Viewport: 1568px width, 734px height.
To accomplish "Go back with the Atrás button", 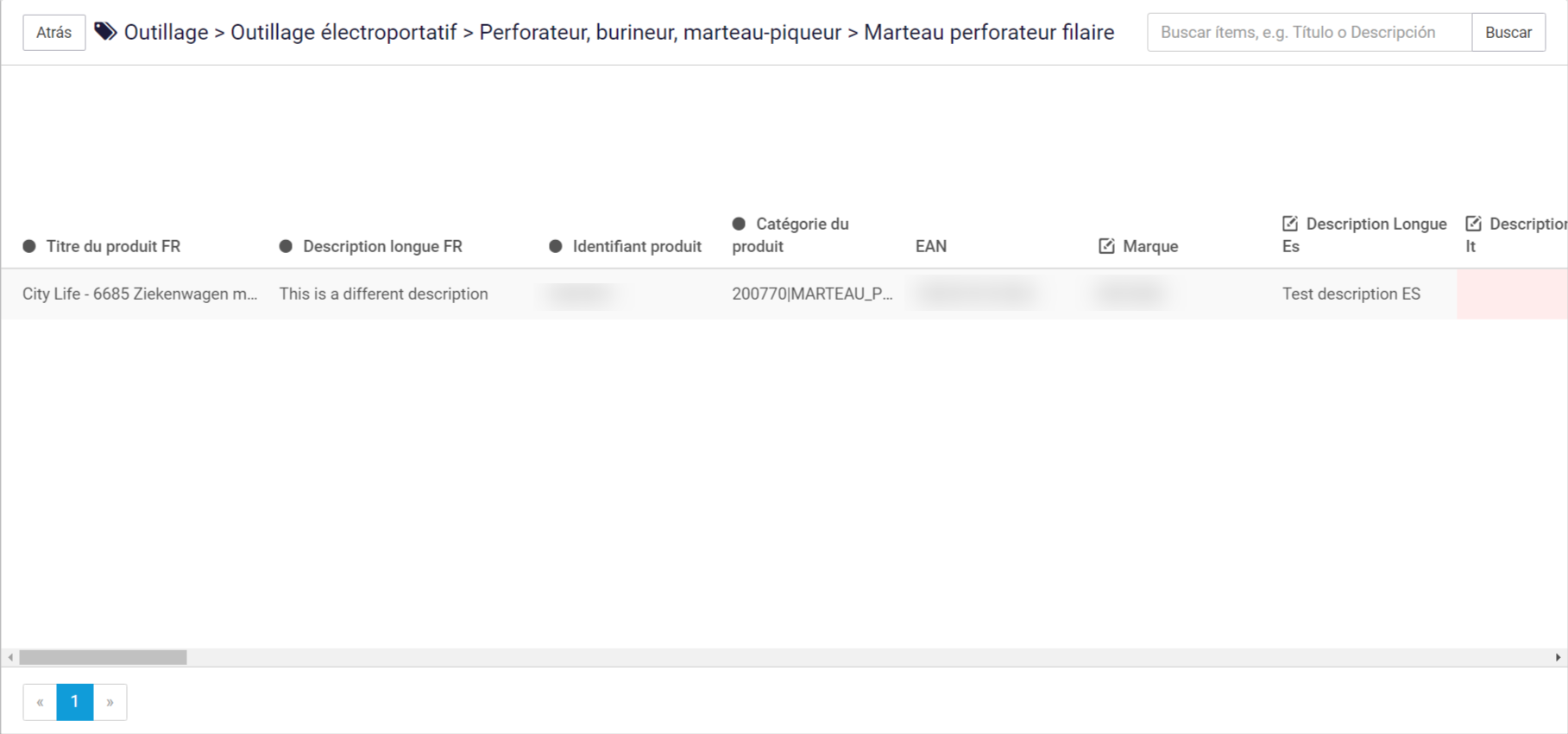I will (54, 33).
